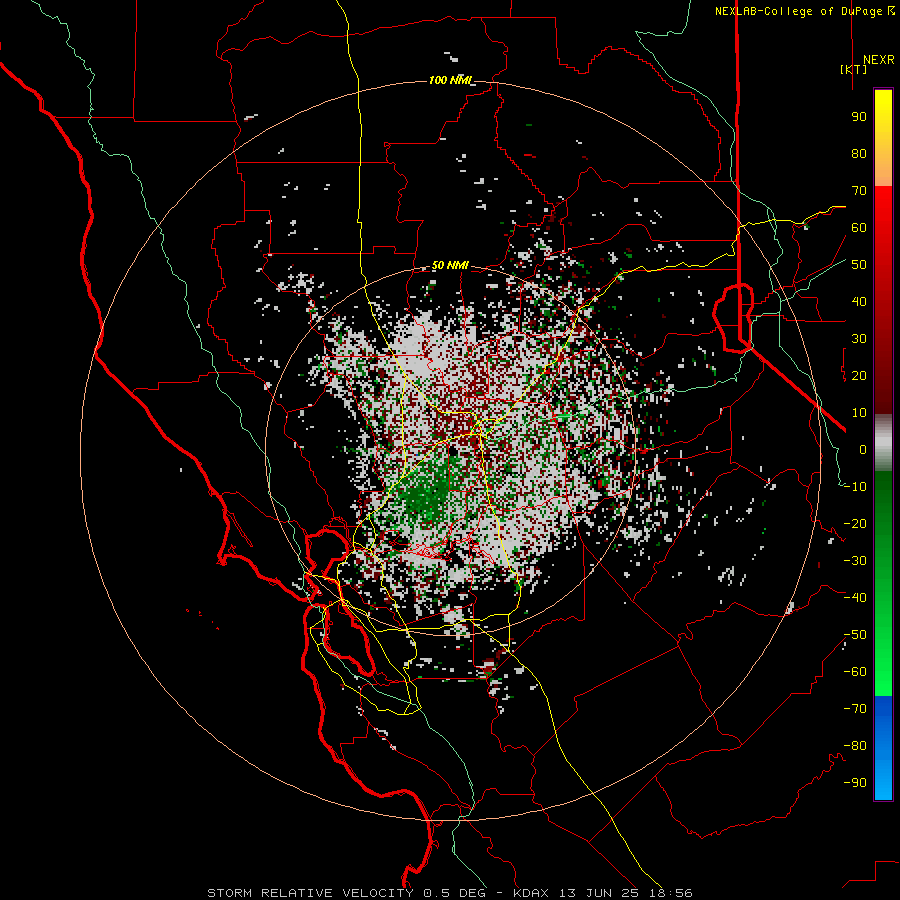Click the -10 scale value
Screen dimensions: 900x900
point(855,487)
